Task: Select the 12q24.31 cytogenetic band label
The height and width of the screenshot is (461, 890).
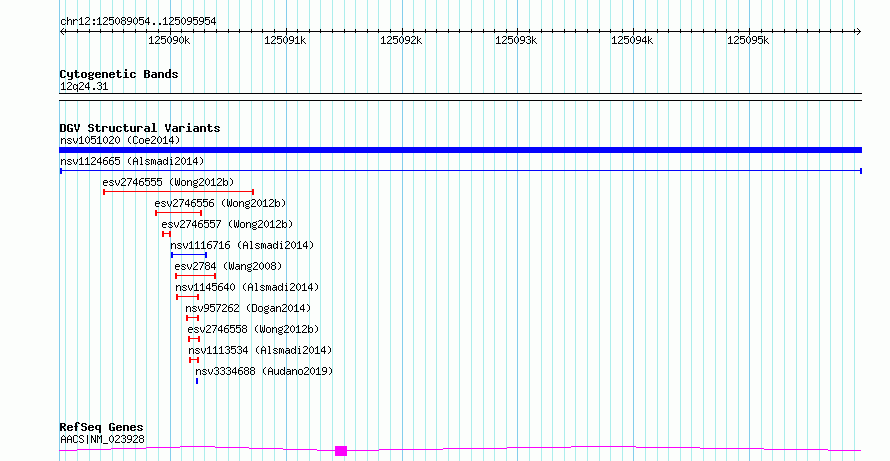Action: coord(84,87)
